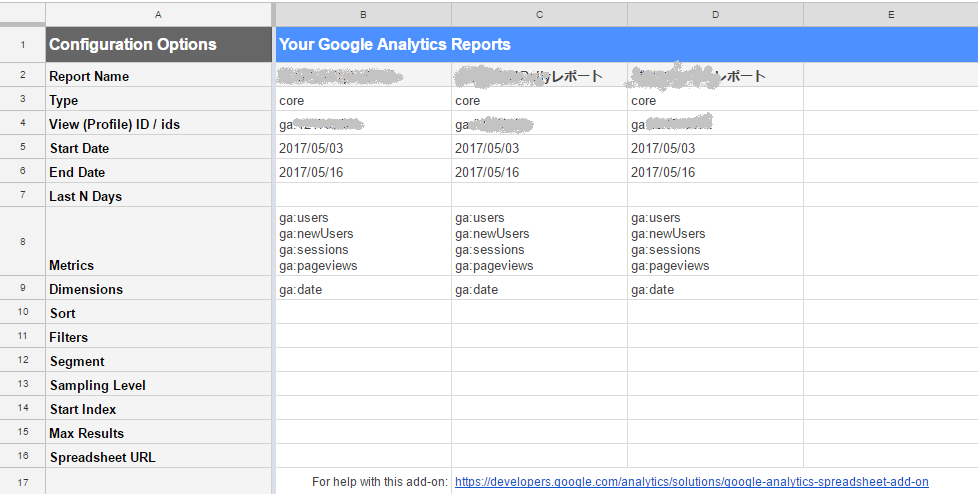This screenshot has width=978, height=498.
Task: Open the Google Analytics add-on help link
Action: pos(691,482)
